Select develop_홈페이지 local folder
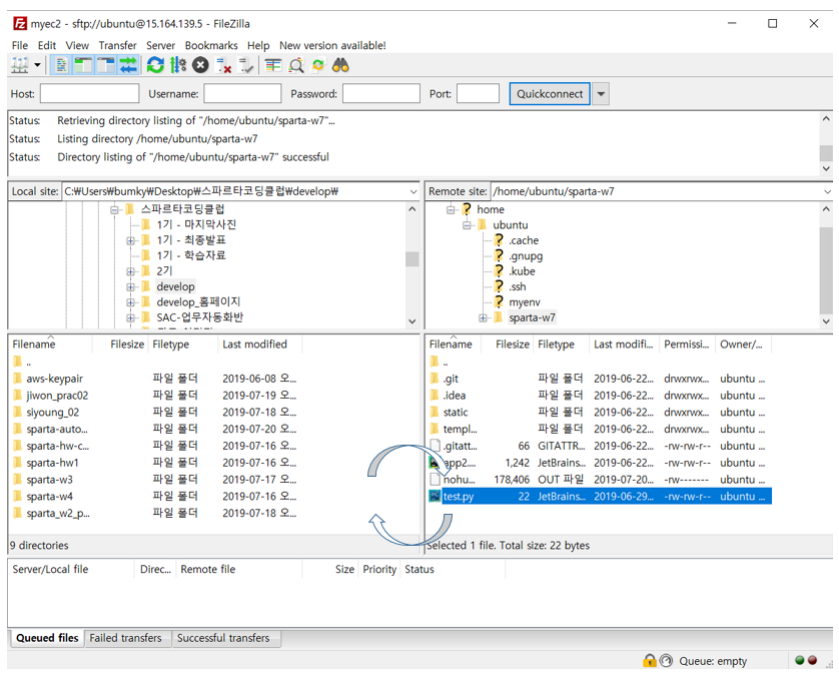 (x=198, y=302)
